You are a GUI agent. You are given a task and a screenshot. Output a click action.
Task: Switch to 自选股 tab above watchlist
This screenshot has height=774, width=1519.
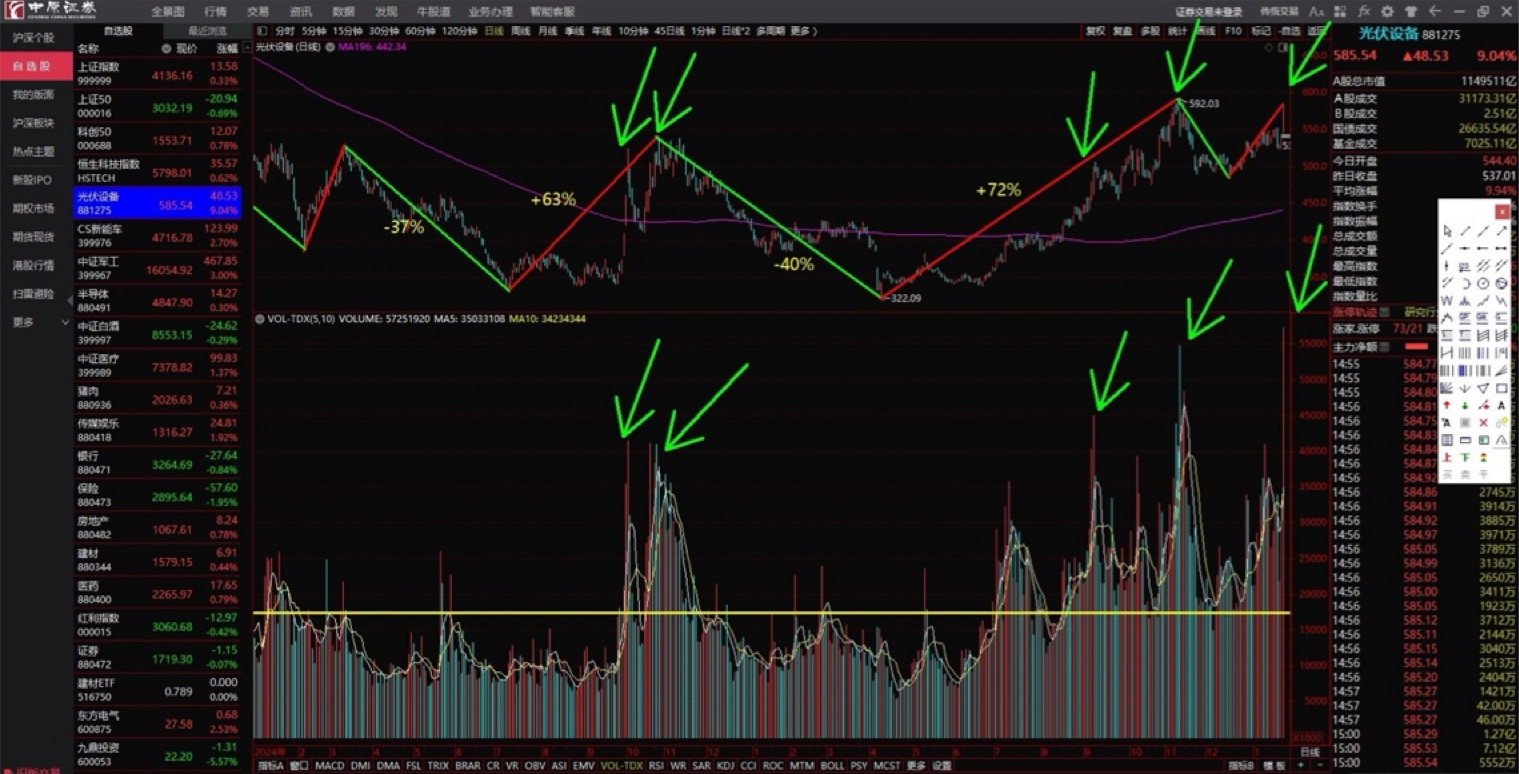pyautogui.click(x=119, y=31)
